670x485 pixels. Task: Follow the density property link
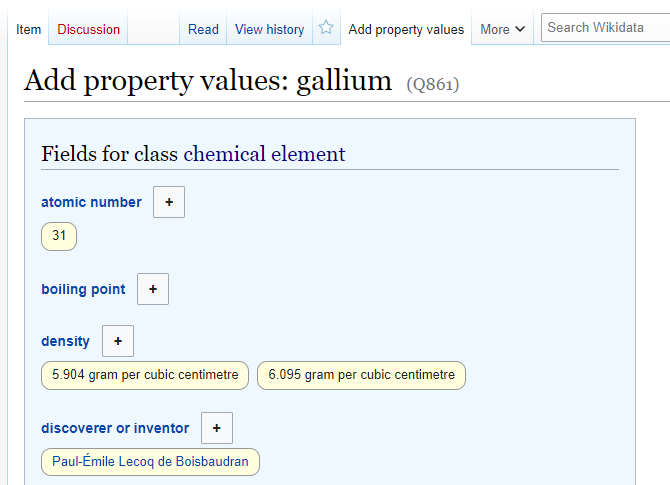pyautogui.click(x=65, y=341)
